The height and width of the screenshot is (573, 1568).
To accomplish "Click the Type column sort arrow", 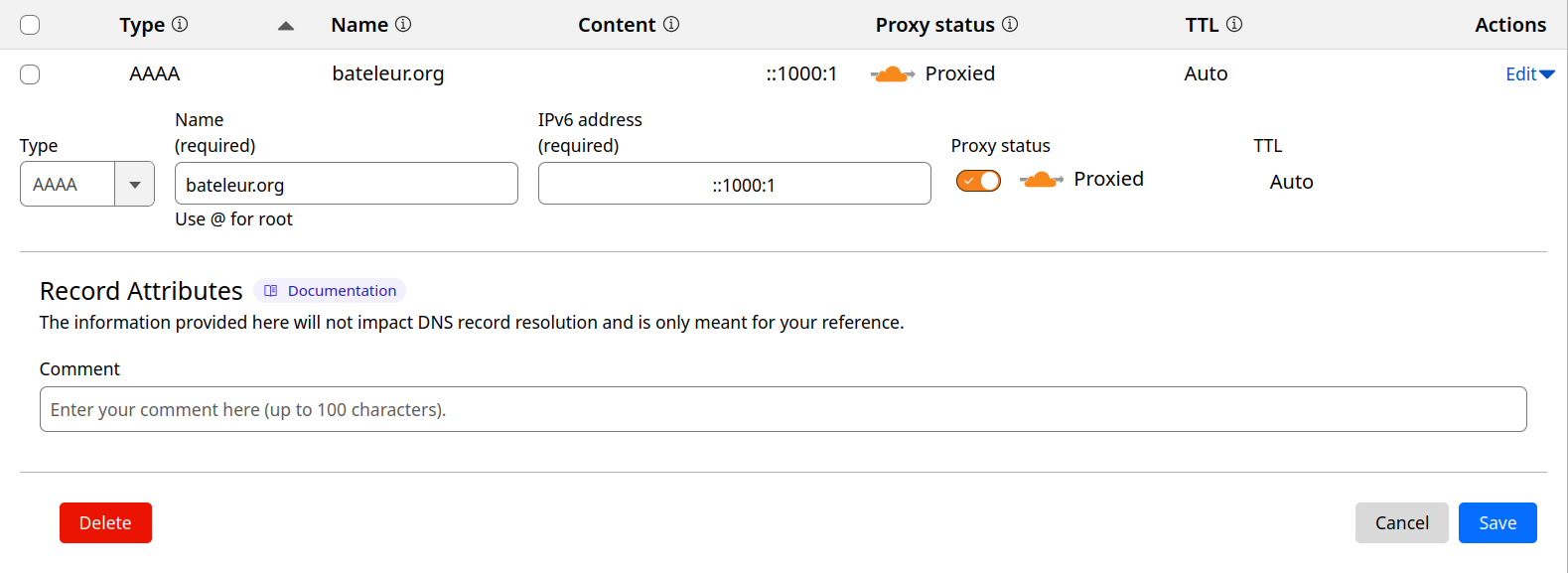I will point(285,25).
